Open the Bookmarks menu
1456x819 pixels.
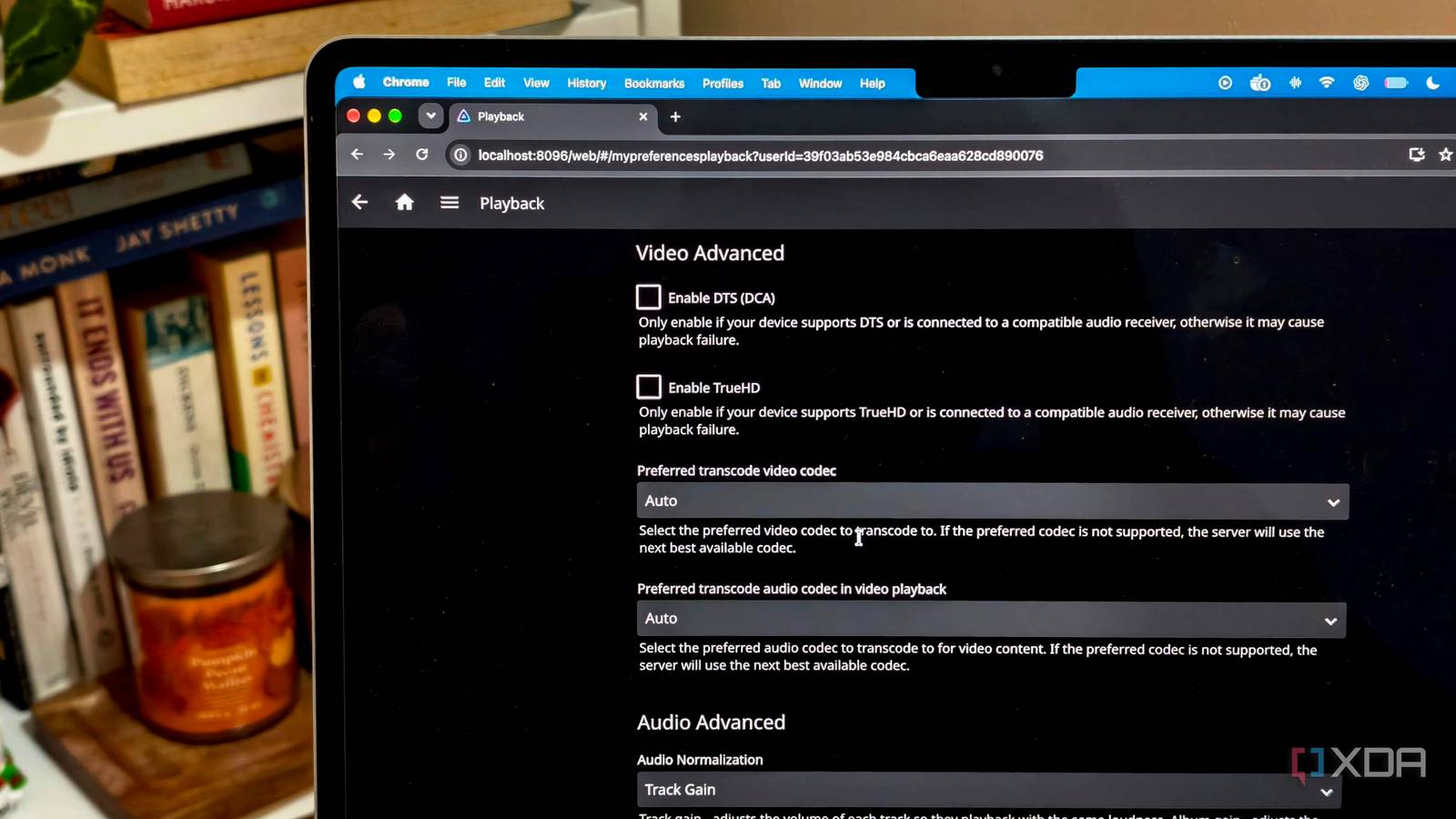pos(654,83)
